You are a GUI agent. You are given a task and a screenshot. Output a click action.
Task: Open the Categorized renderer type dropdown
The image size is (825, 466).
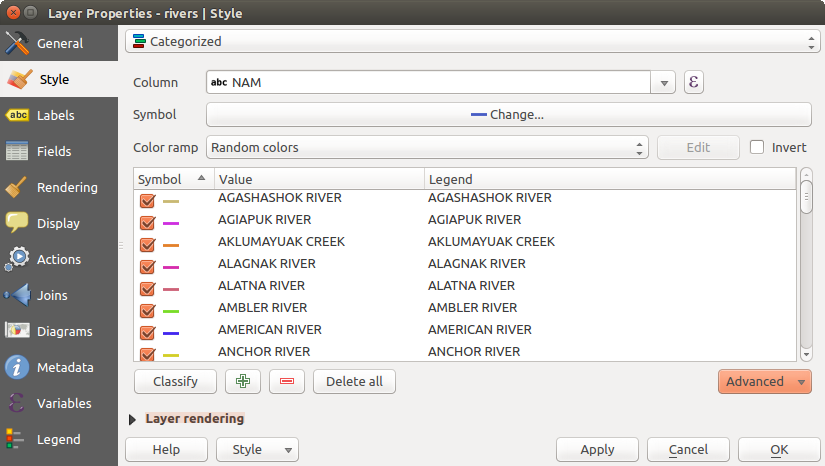472,42
